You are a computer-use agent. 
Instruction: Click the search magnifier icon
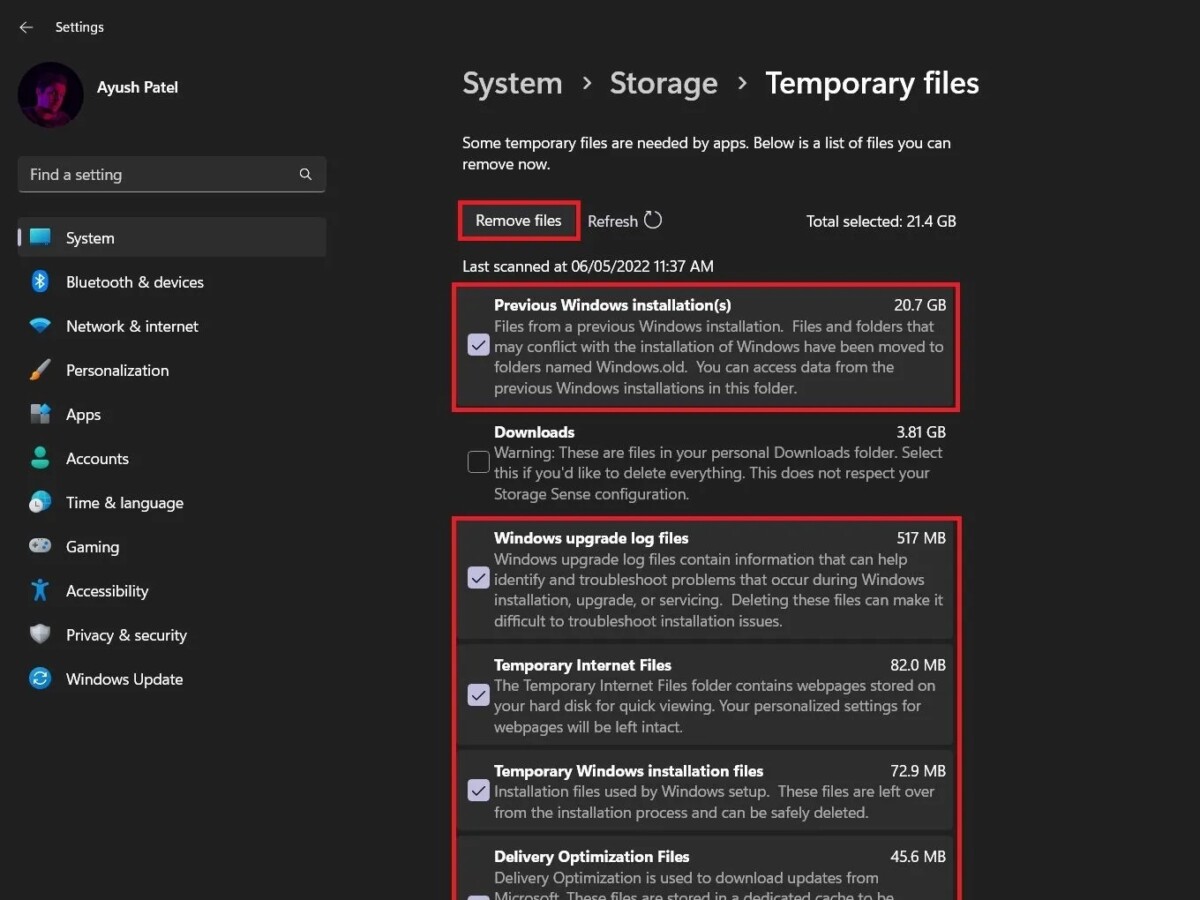[305, 174]
